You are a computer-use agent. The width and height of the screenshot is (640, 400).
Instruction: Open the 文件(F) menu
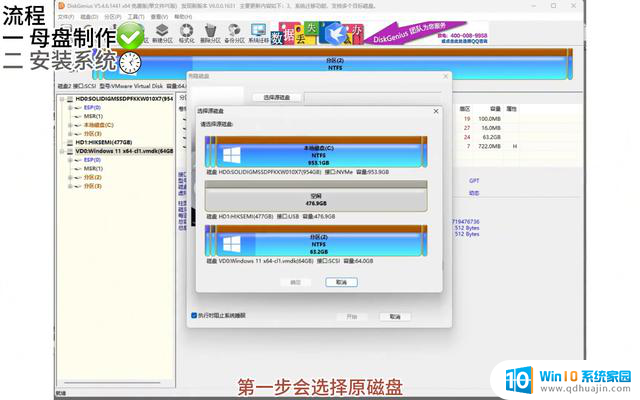coord(66,17)
